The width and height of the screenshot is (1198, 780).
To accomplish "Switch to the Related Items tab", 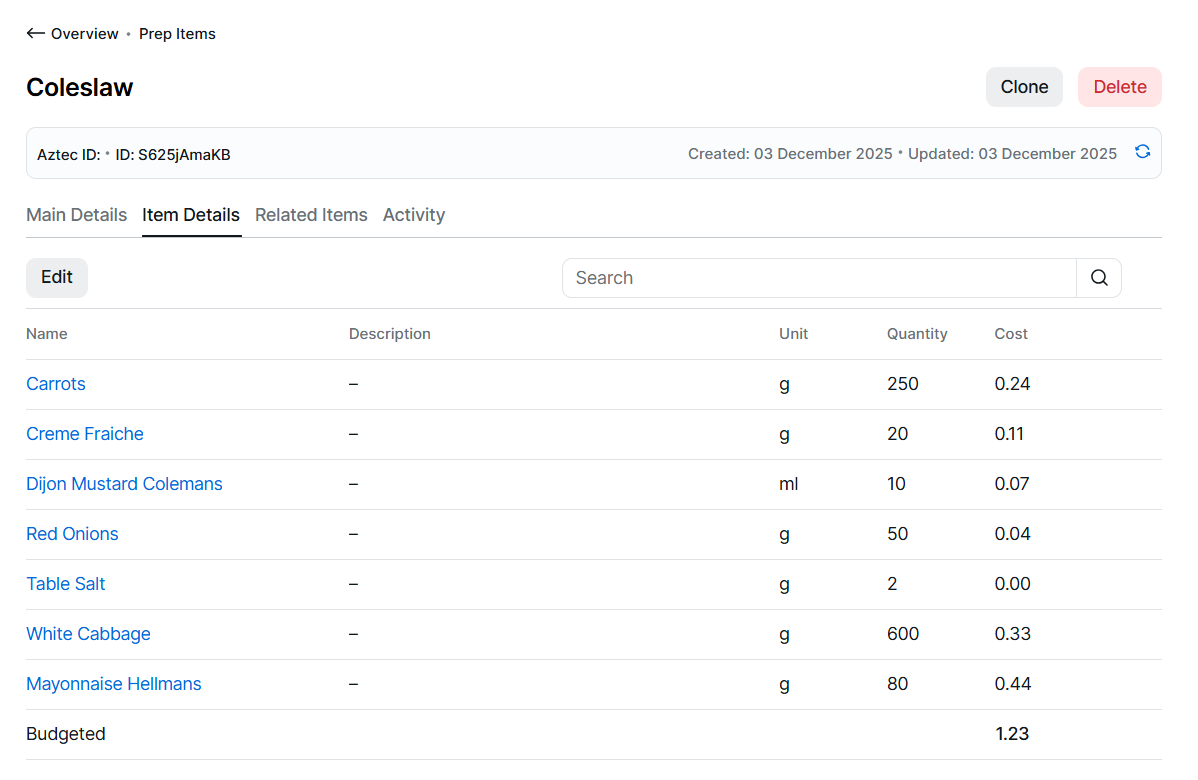I will [311, 215].
